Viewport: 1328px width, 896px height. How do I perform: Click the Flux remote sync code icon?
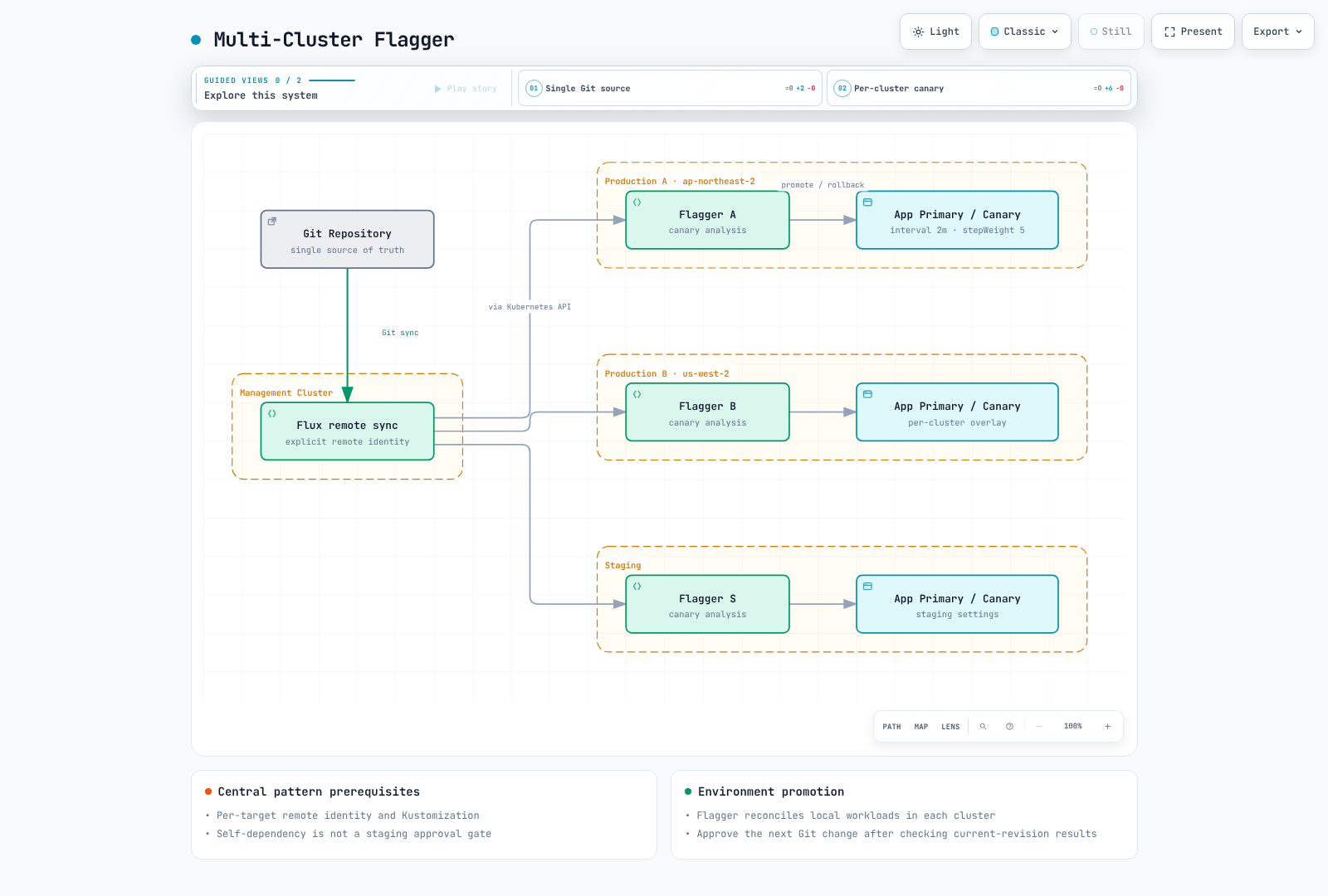click(271, 413)
